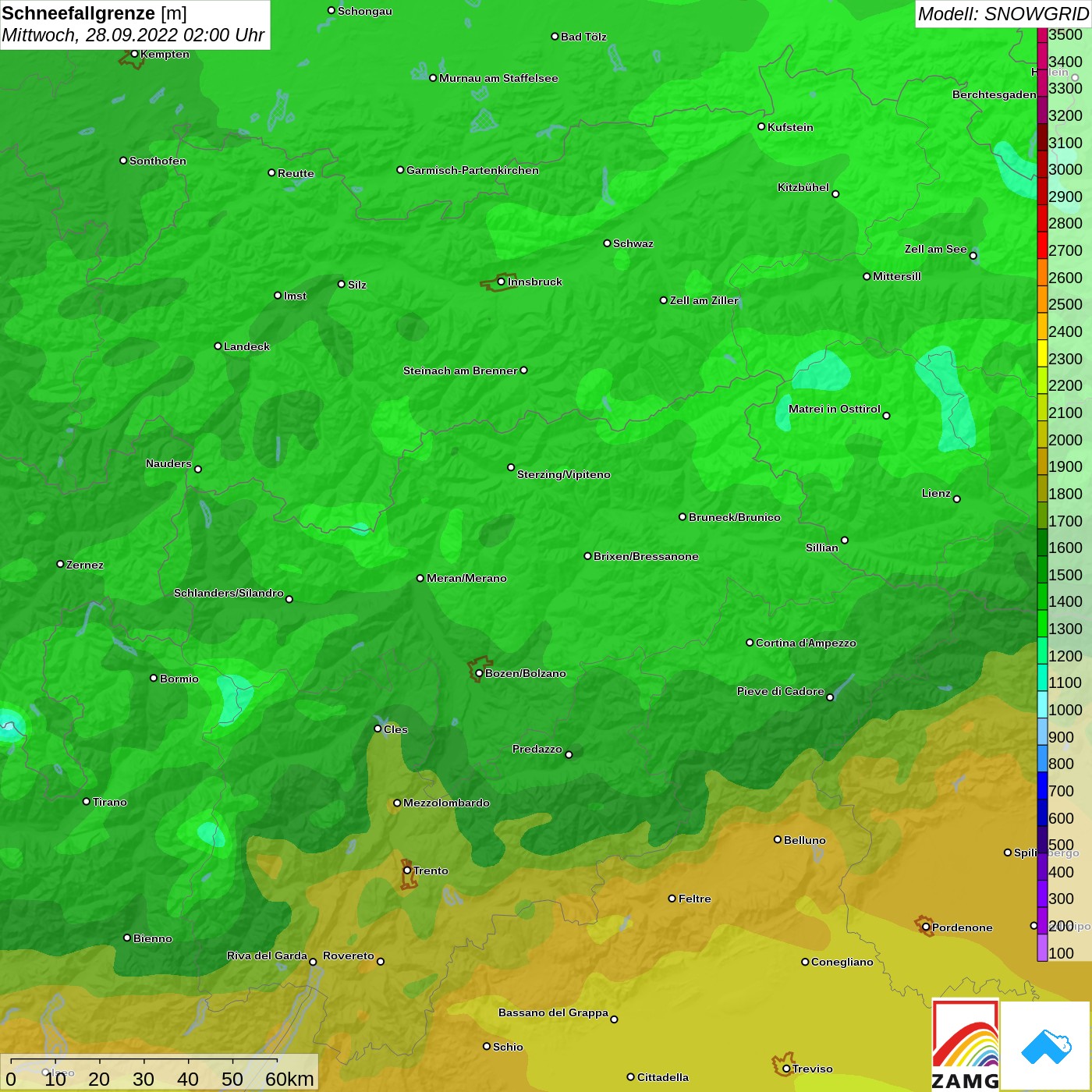The width and height of the screenshot is (1092, 1092).
Task: Click the Berchtesgaden label
Action: (994, 94)
